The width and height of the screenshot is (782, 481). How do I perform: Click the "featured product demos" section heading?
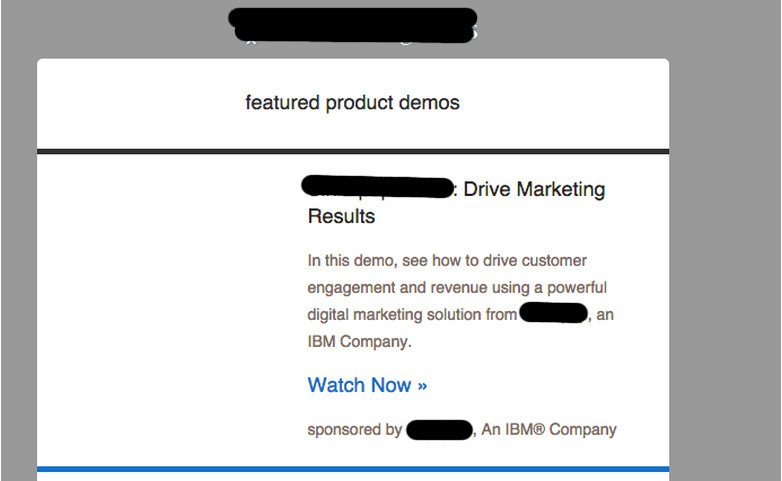pos(352,103)
